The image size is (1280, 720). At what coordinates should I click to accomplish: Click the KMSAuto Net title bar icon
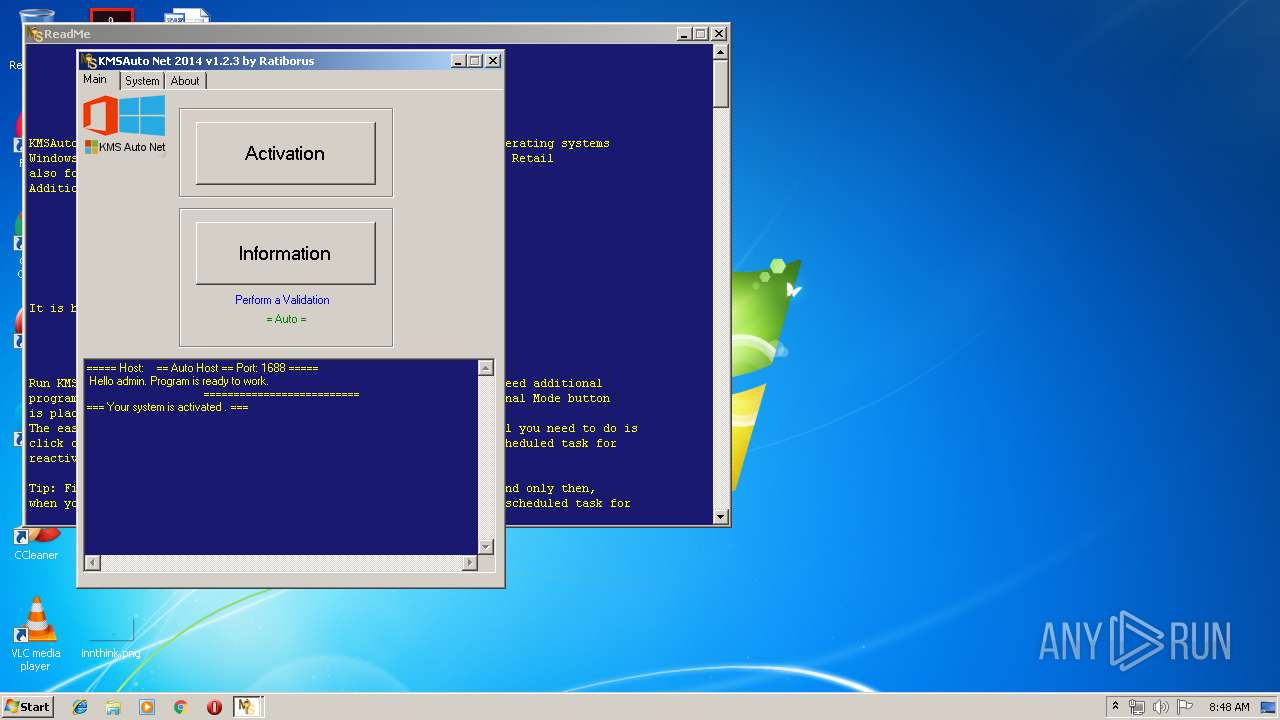tap(89, 61)
